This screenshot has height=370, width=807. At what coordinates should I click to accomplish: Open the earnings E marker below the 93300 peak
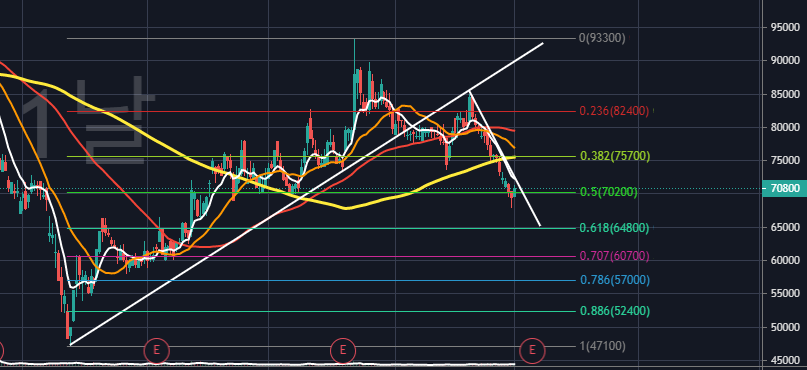click(342, 350)
